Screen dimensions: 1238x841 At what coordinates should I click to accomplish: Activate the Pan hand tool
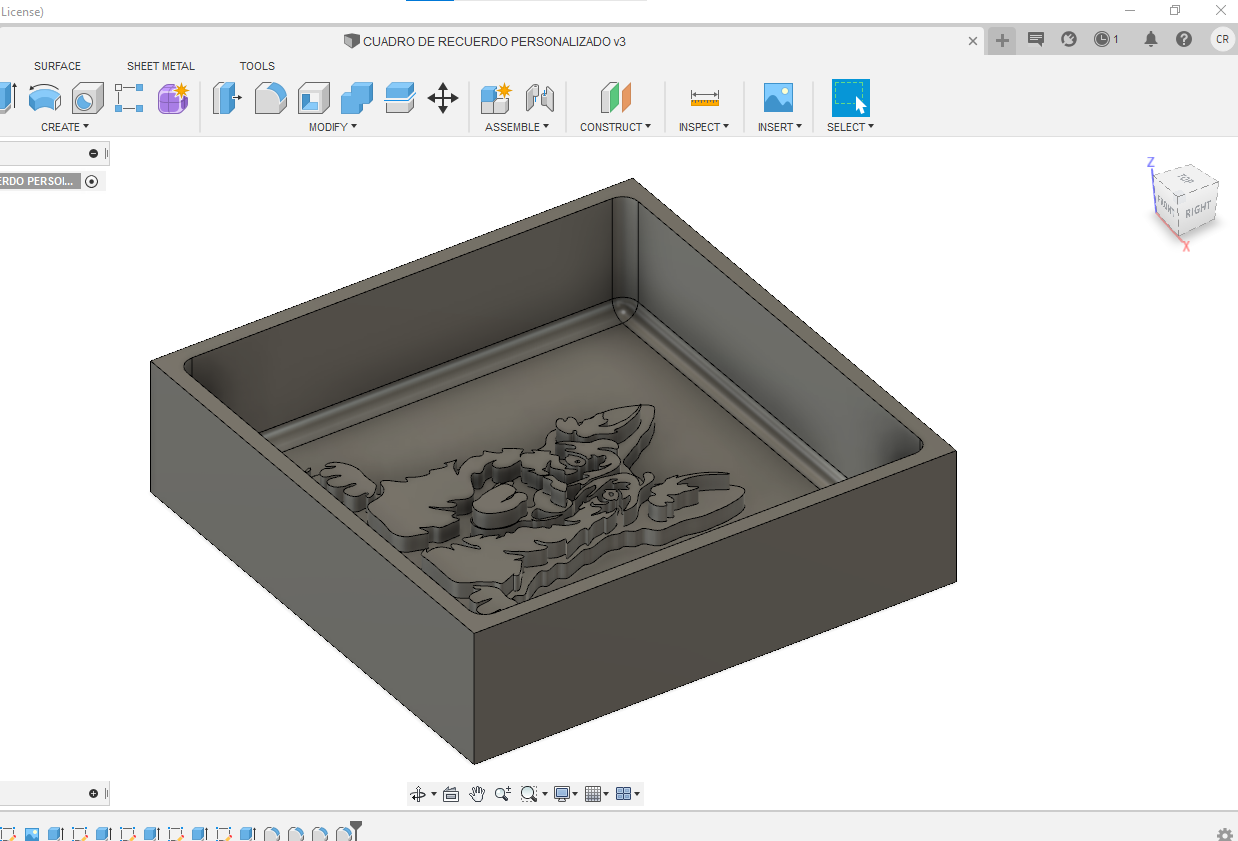pyautogui.click(x=477, y=794)
